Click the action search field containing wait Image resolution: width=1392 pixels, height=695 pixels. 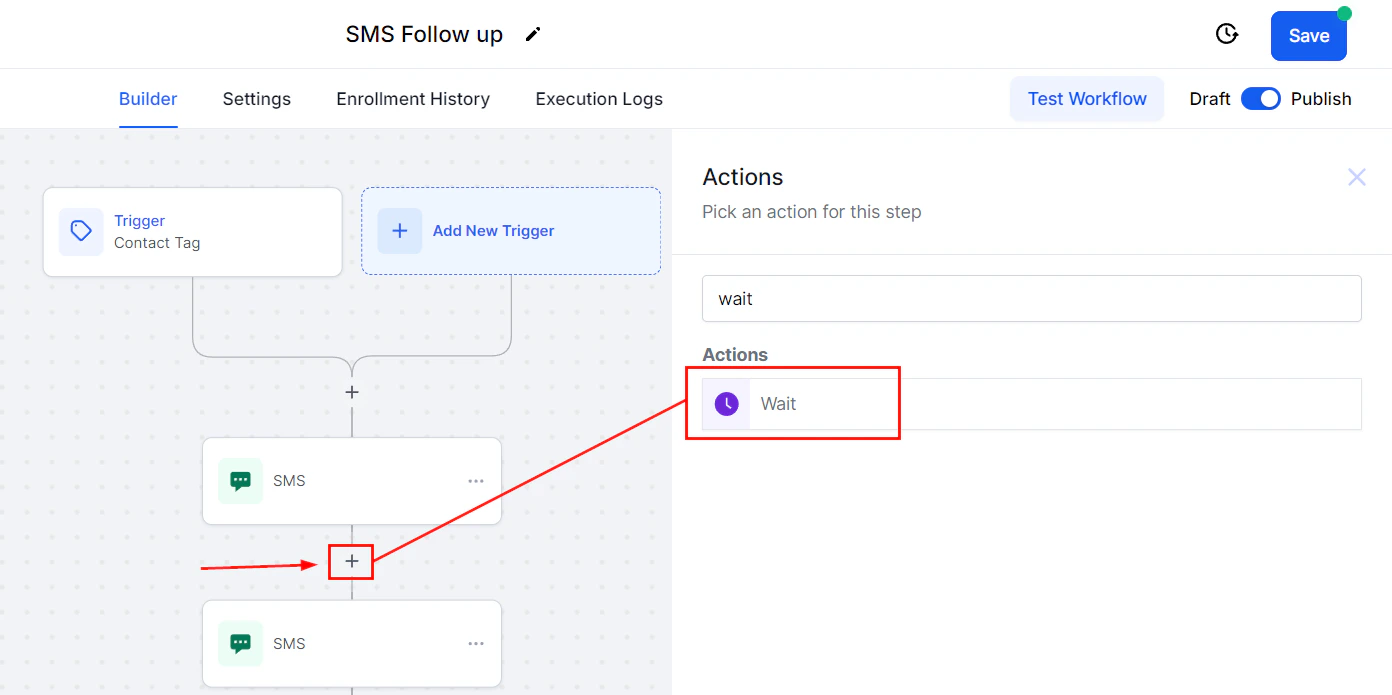1031,298
